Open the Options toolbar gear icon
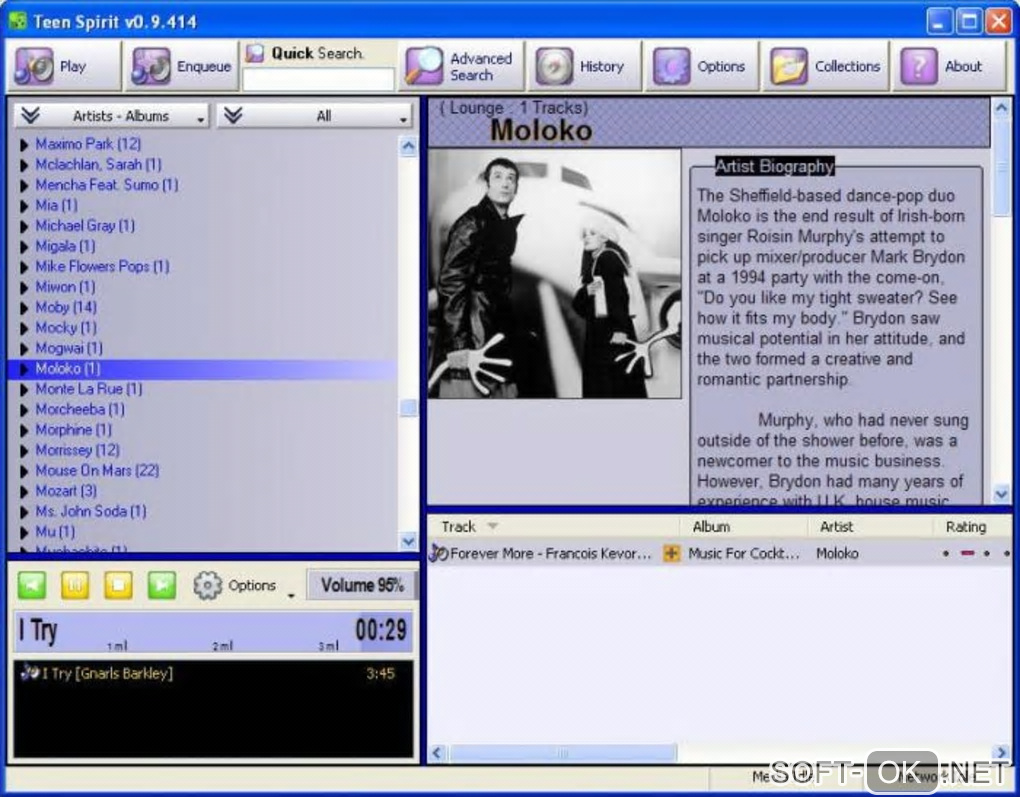Viewport: 1020px width, 797px height. coord(671,66)
